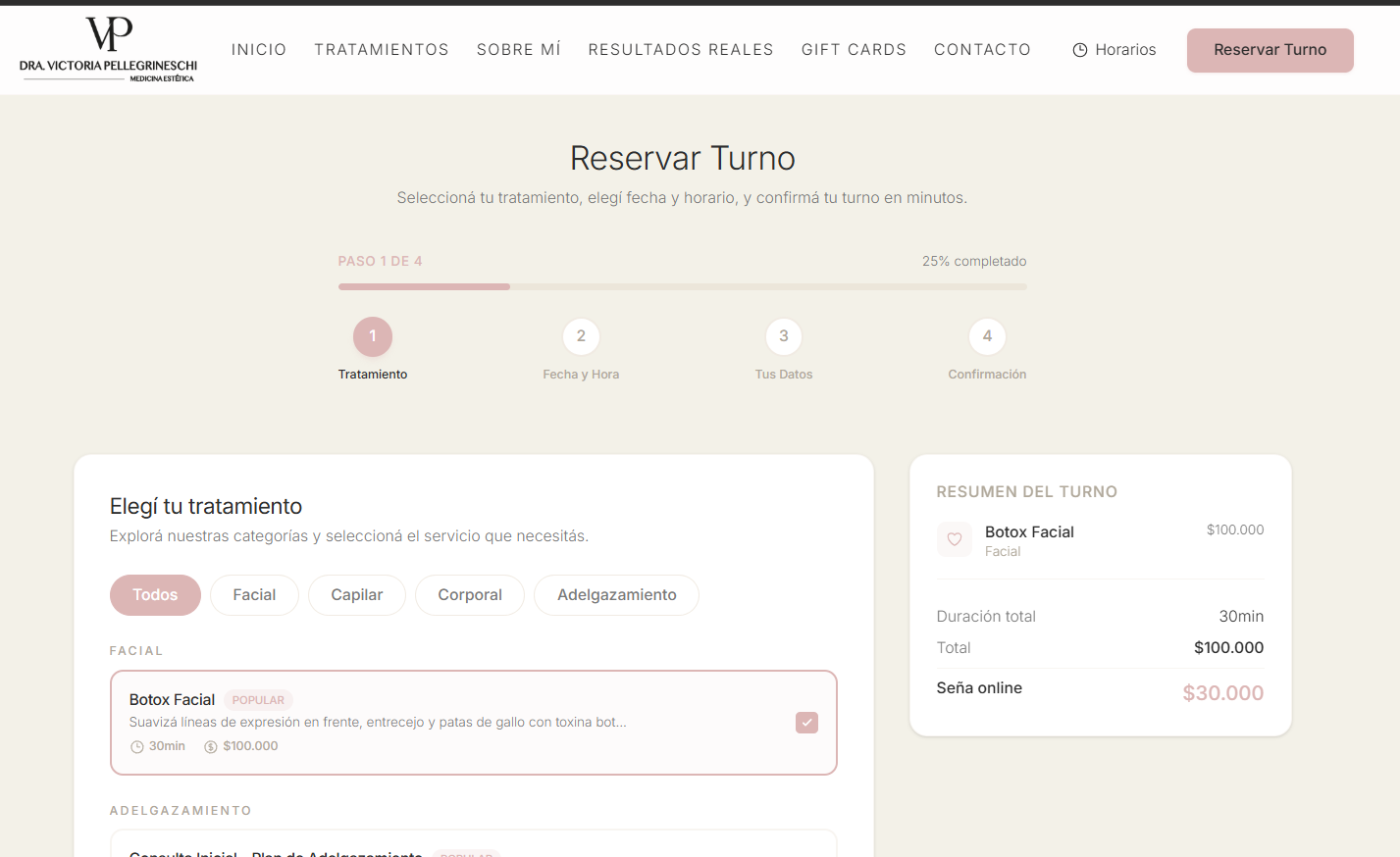Screen dimensions: 1400x857
Task: Click the booking progress bar
Action: [x=682, y=286]
